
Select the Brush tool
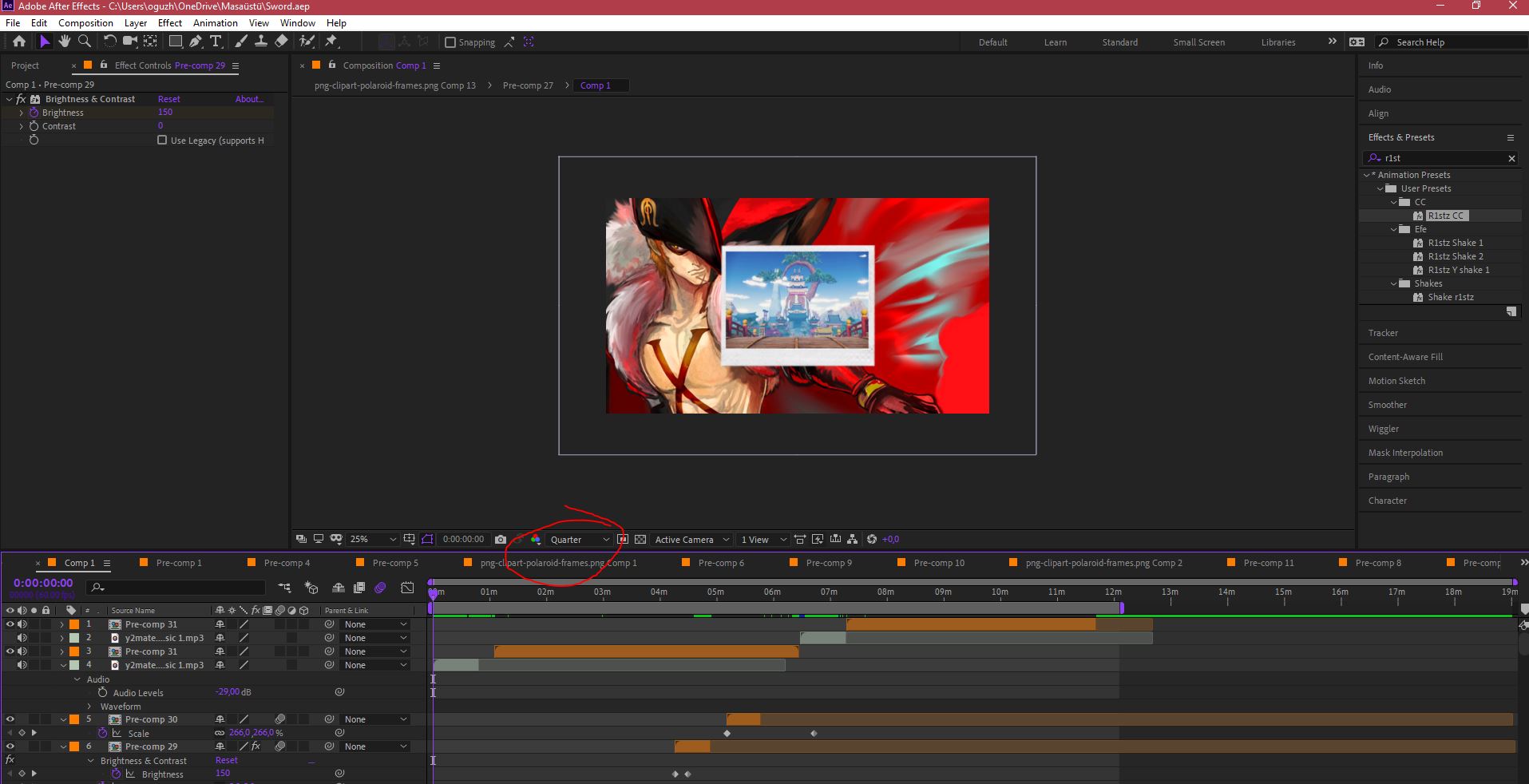pyautogui.click(x=241, y=42)
